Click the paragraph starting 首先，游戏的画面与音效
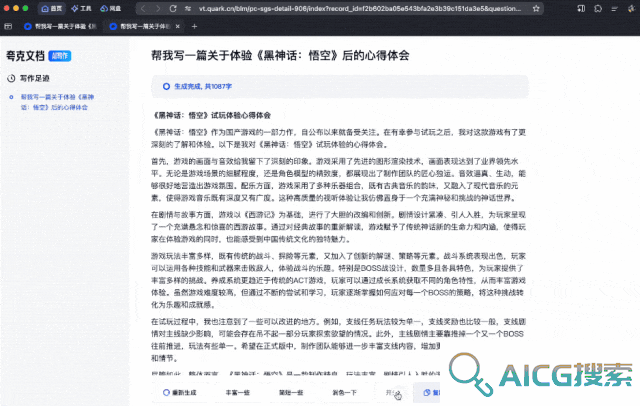This screenshot has height=406, width=640. (338, 180)
